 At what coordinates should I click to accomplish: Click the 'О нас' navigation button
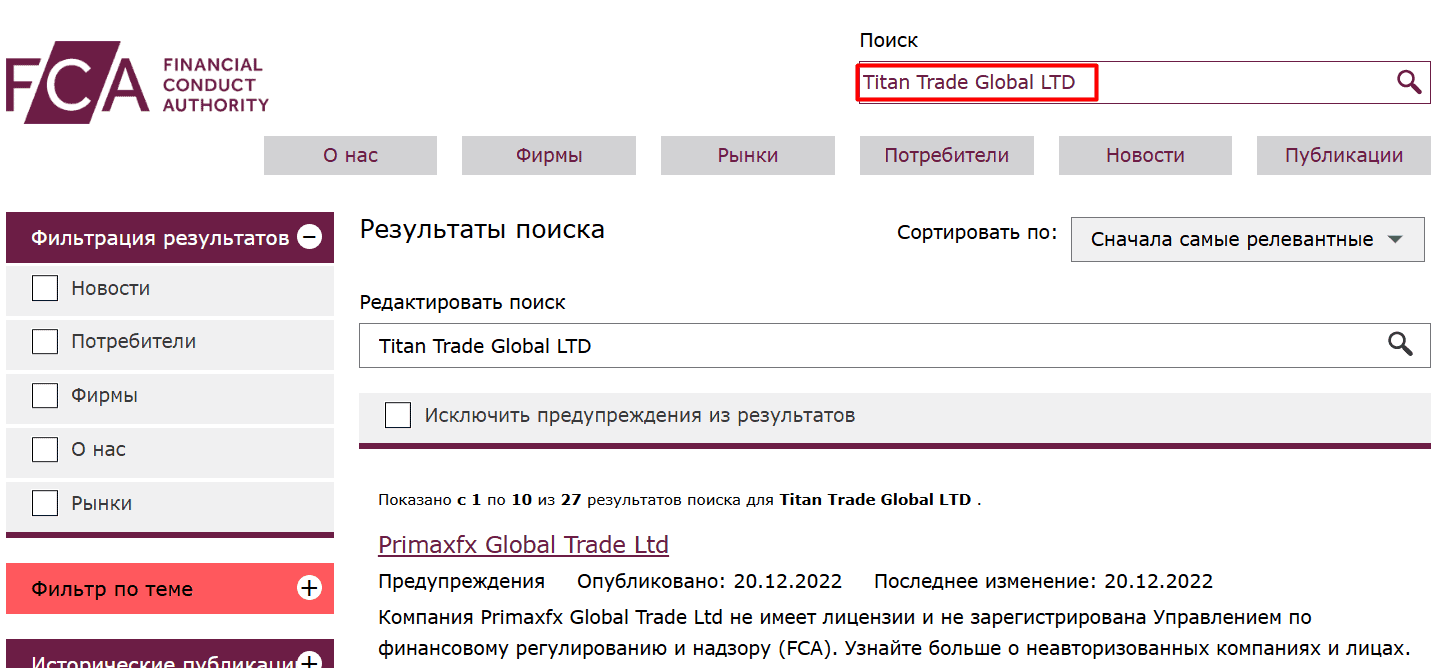350,155
